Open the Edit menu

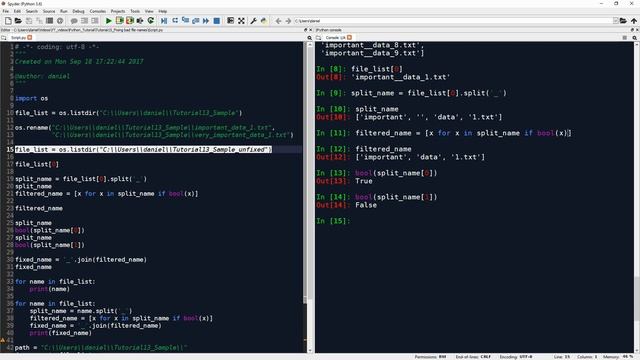17,11
